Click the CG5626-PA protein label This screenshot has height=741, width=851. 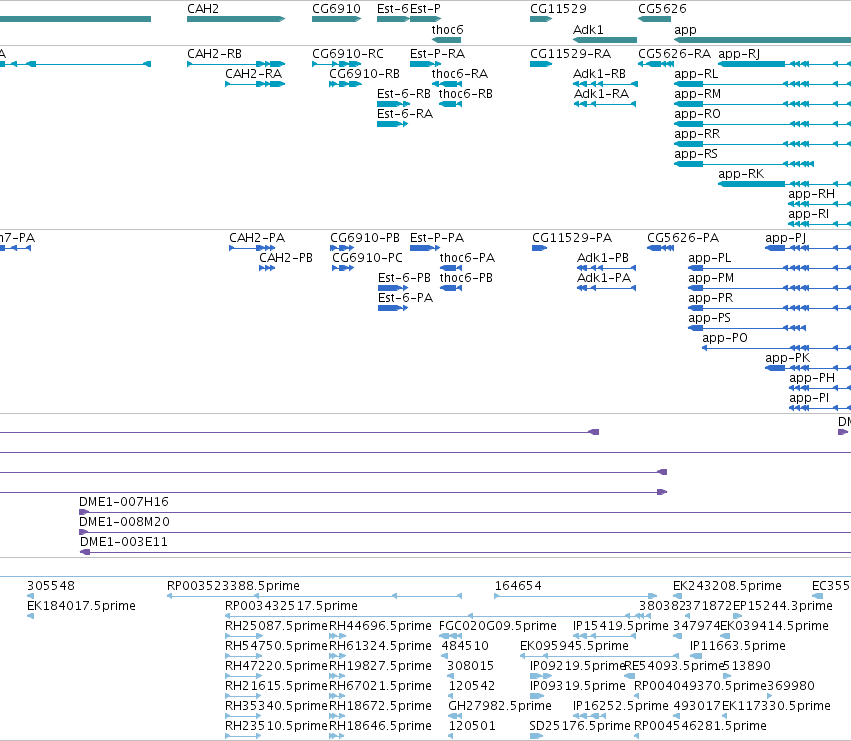click(x=683, y=238)
